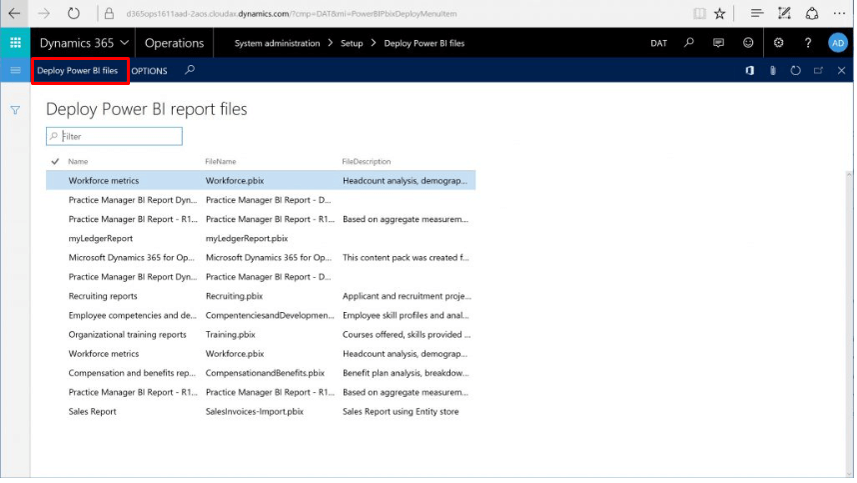
Task: Open messages icon in top bar
Action: 718,43
